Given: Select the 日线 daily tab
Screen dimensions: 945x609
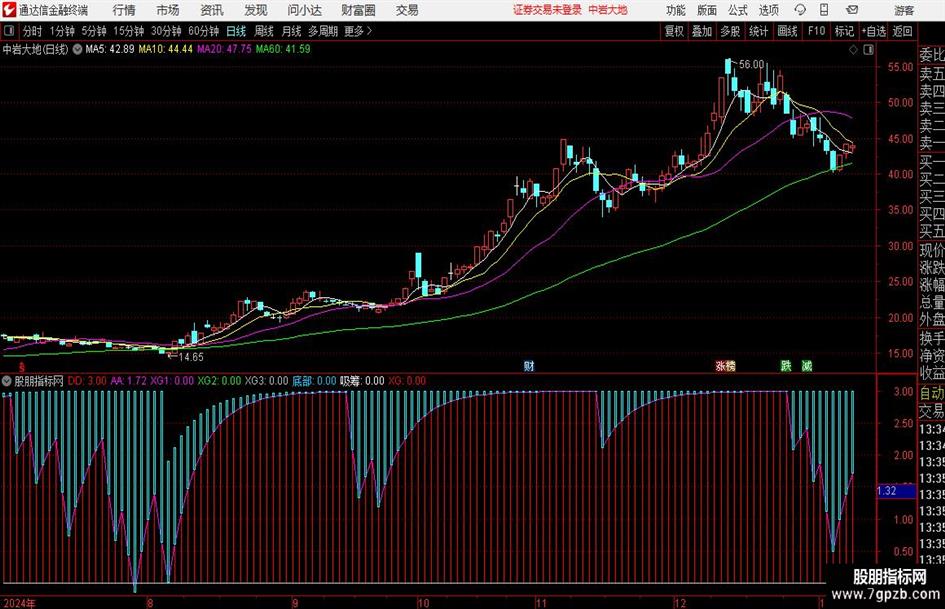Looking at the screenshot, I should click(x=236, y=31).
